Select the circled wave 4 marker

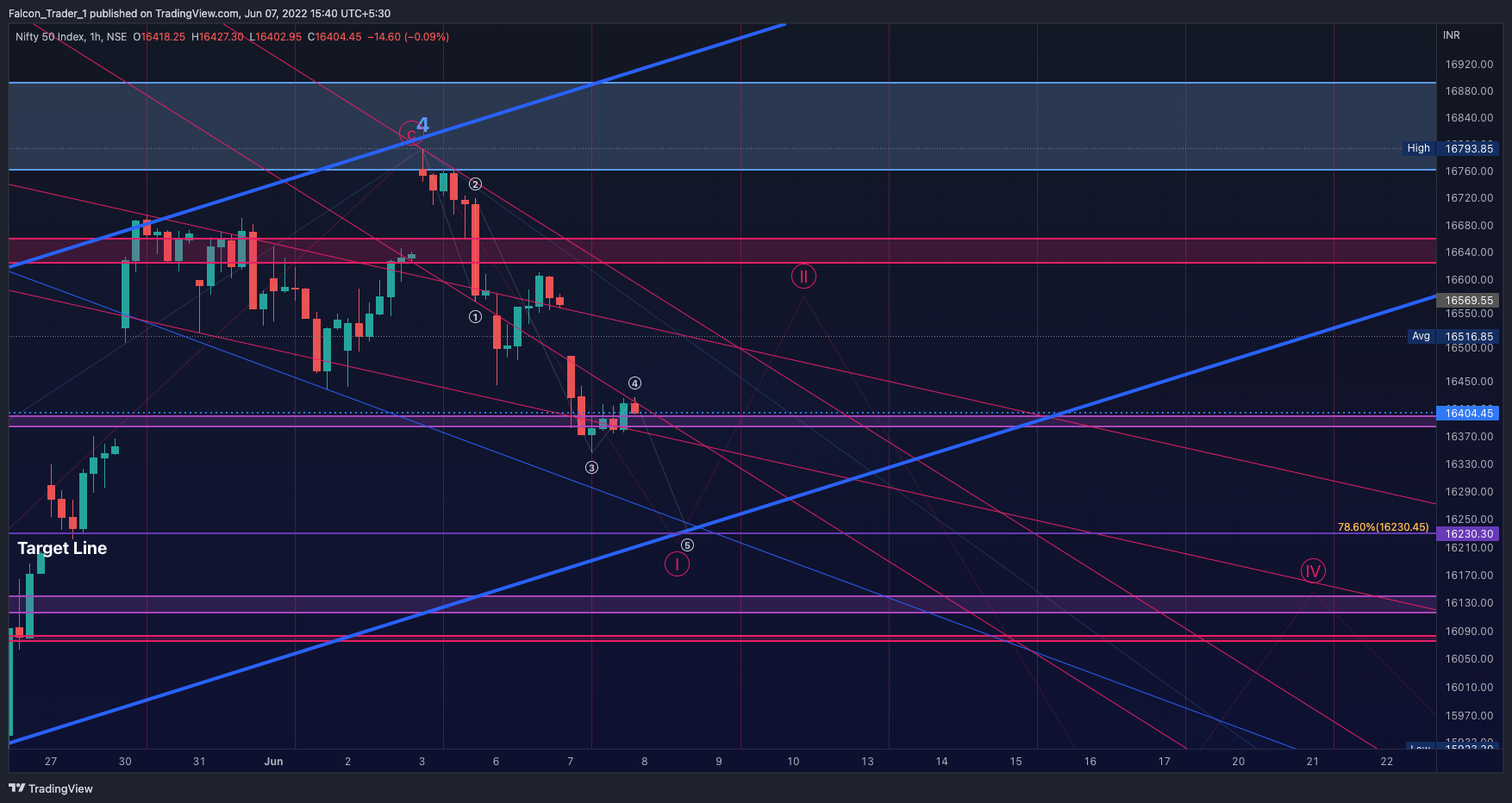[634, 383]
